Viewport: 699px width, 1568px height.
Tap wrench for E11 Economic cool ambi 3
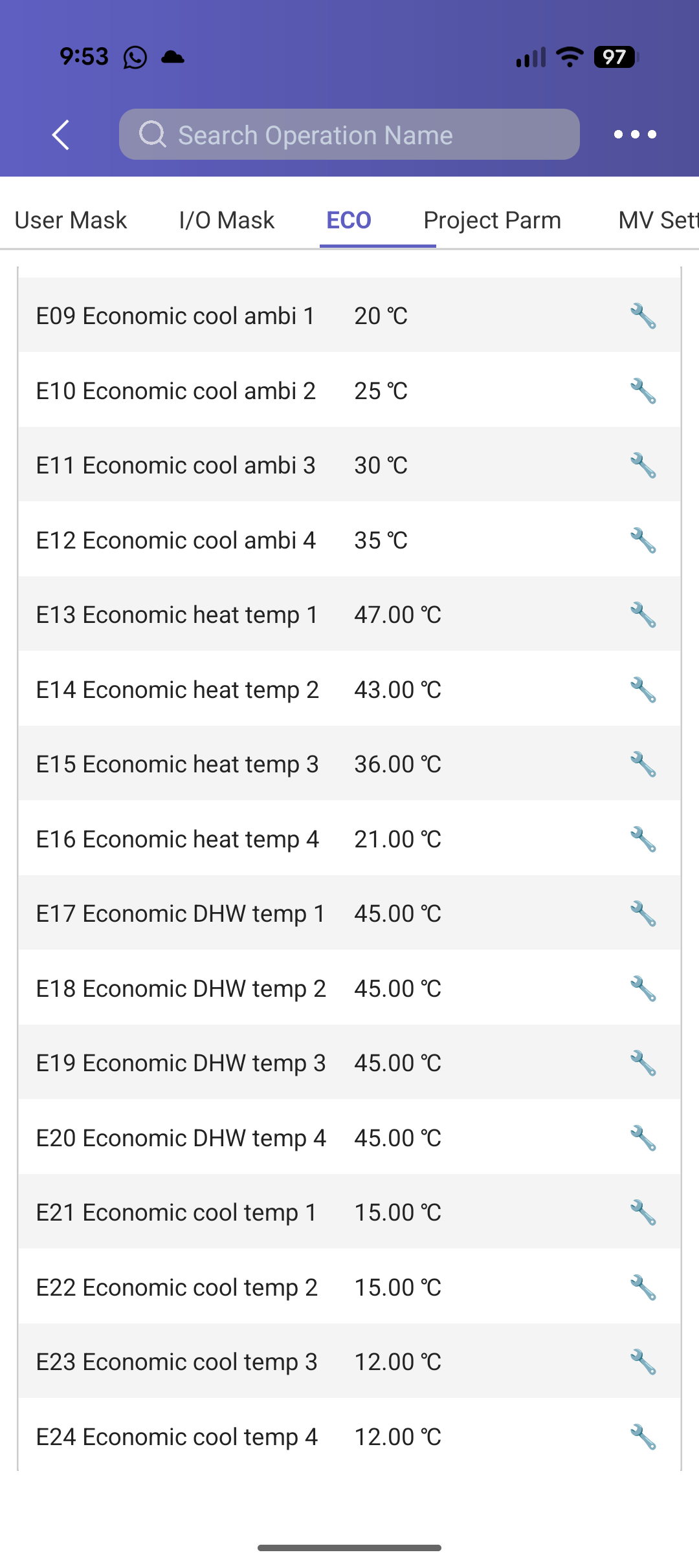coord(643,466)
